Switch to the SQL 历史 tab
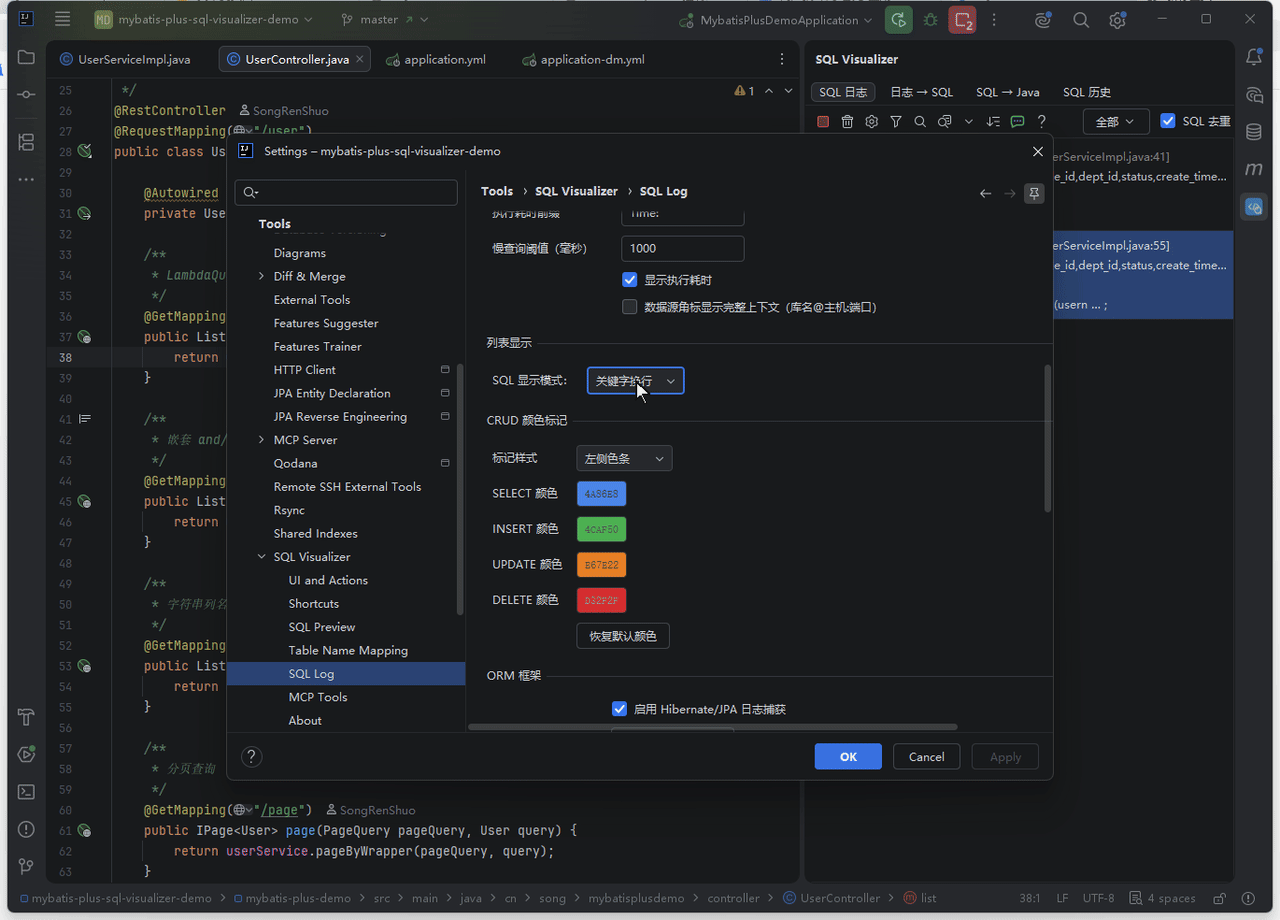Screen dimensions: 1280x920 [x=1087, y=92]
